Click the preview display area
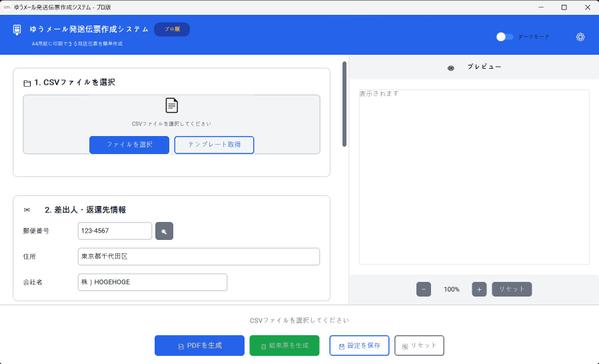Image resolution: width=599 pixels, height=364 pixels. (x=474, y=177)
